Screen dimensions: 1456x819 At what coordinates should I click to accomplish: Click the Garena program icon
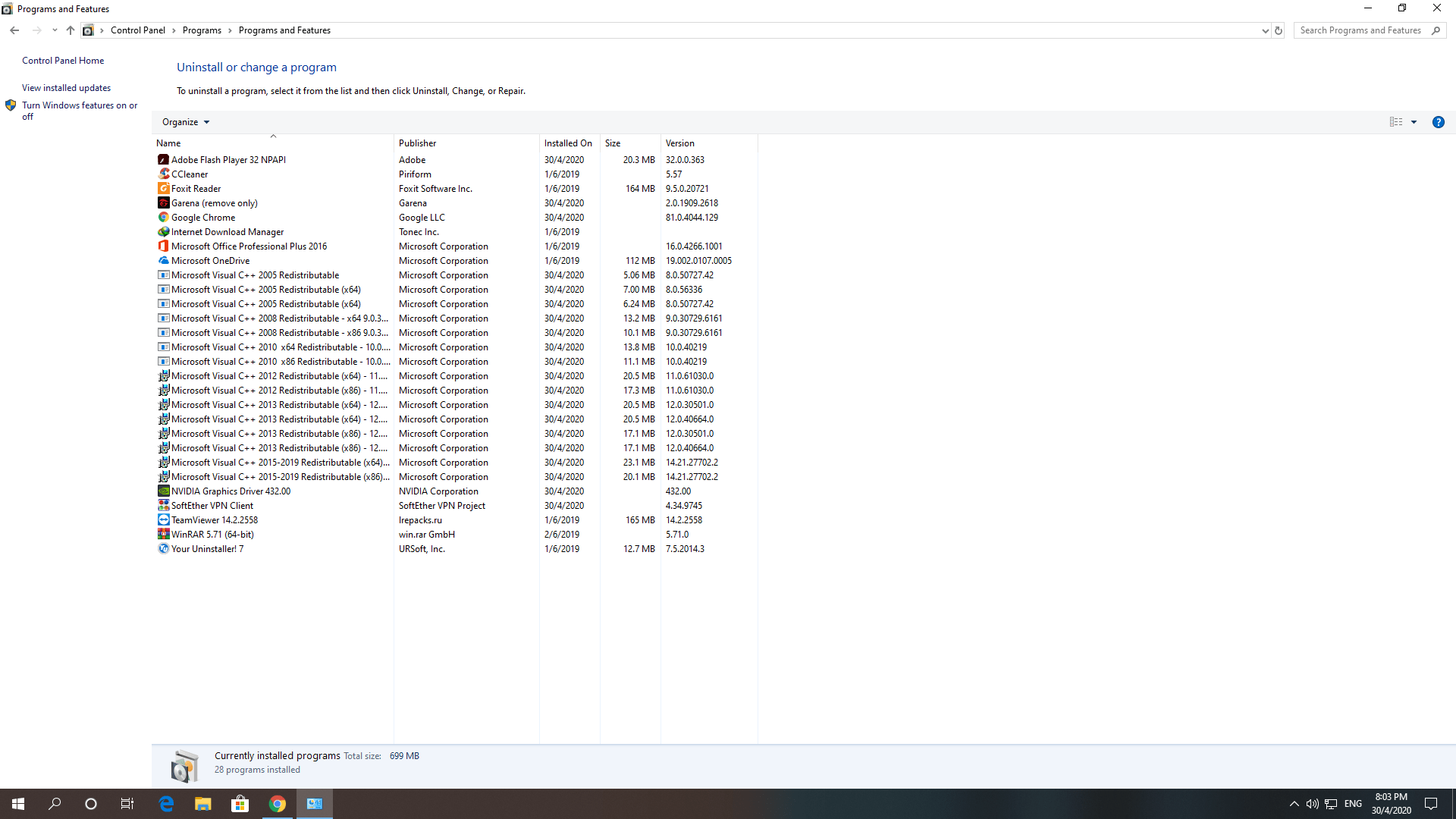coord(163,203)
